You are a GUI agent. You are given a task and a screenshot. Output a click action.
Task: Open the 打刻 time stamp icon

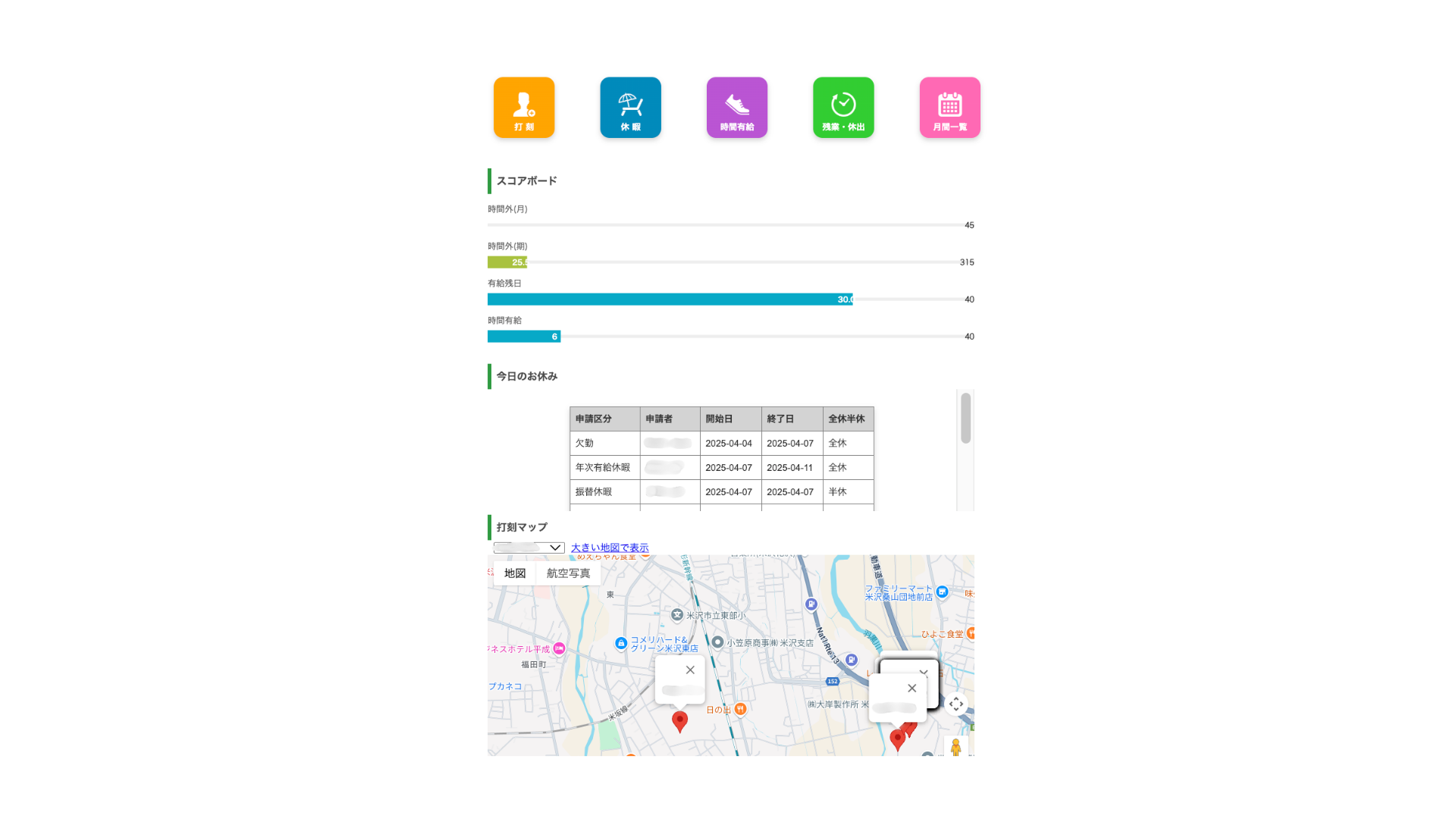(524, 107)
